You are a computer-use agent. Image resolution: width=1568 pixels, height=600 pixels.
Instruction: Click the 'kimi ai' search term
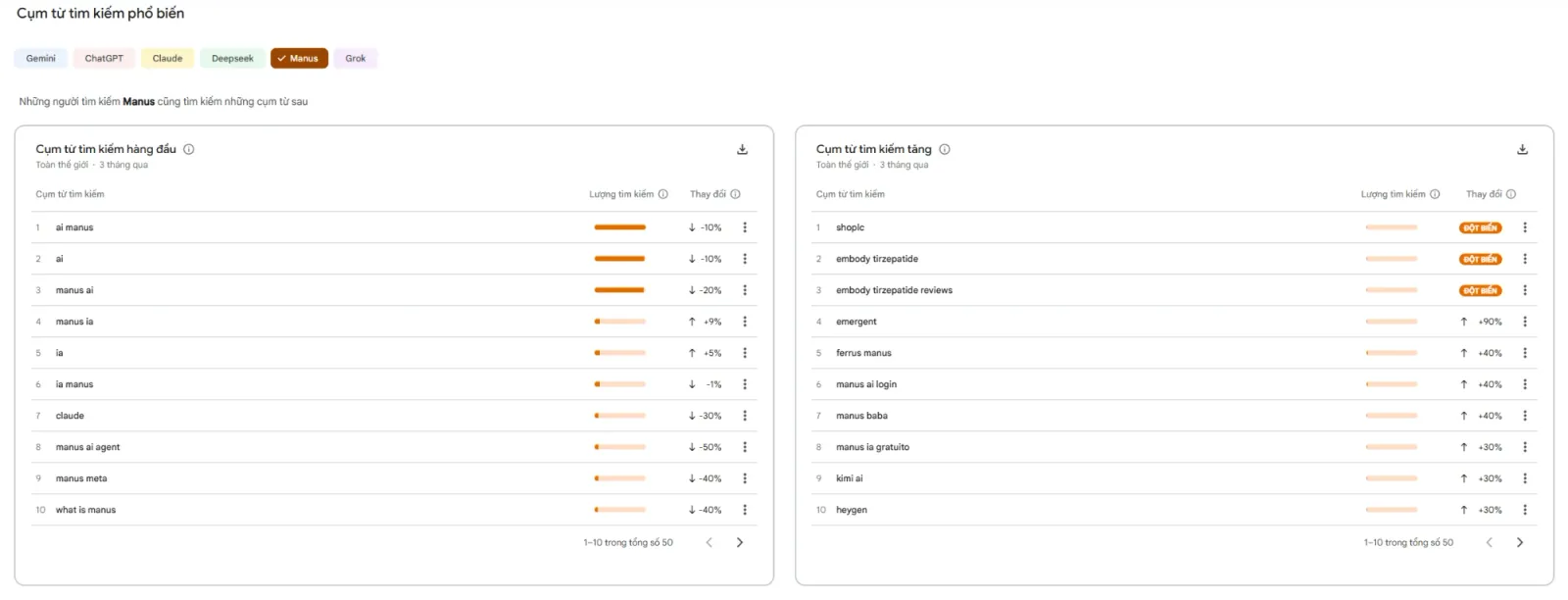850,478
